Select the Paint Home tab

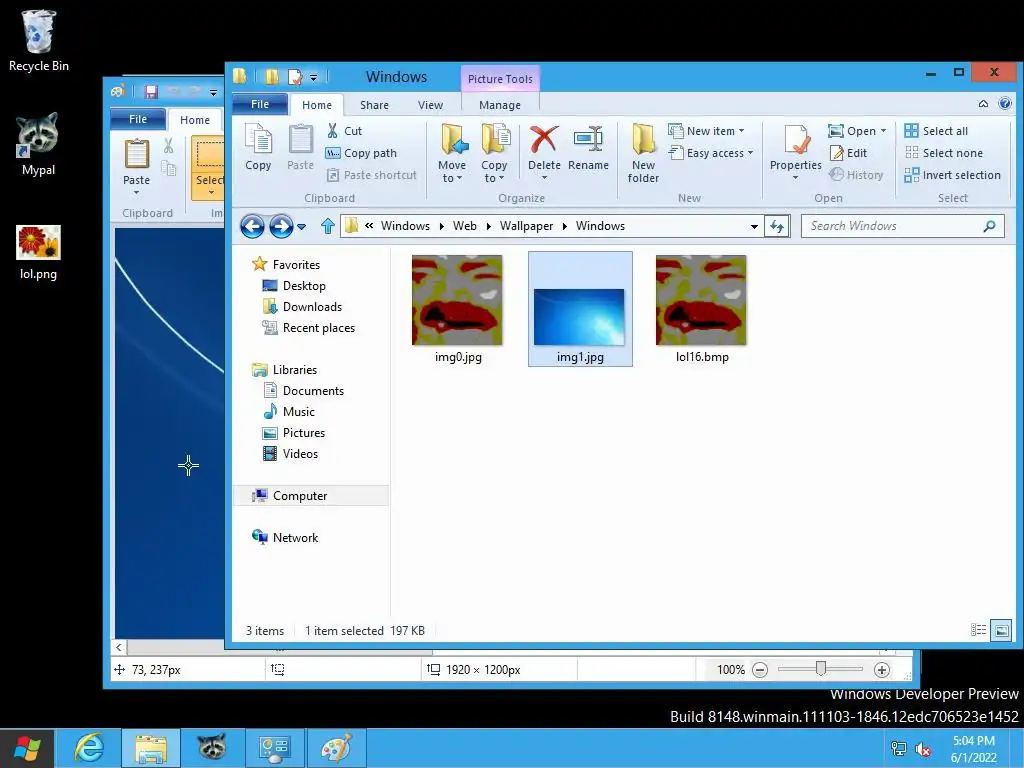(x=195, y=120)
